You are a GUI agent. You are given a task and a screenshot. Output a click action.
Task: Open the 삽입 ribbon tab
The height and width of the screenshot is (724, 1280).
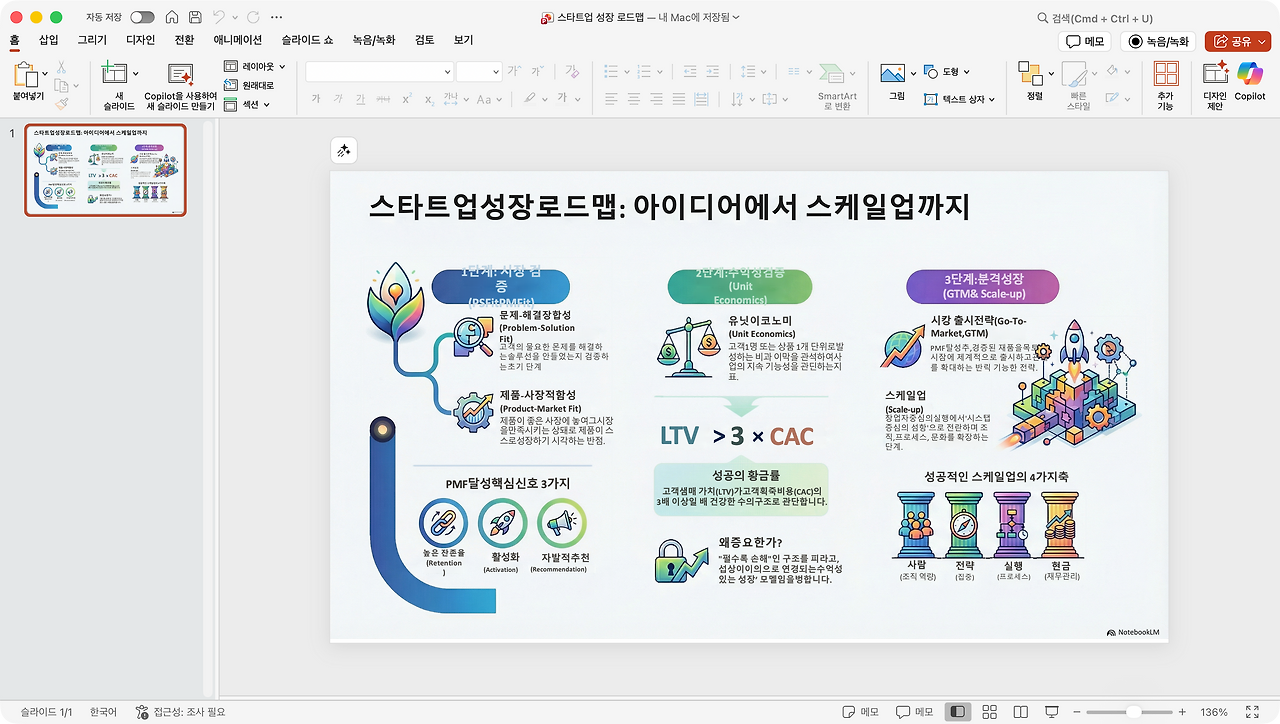coord(48,40)
